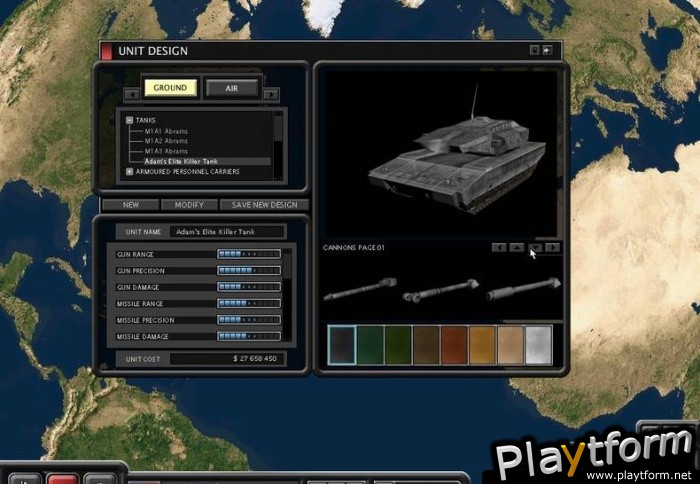Screen dimensions: 700x484
Task: Select Adam's Elite Killer Tank entry
Action: point(207,161)
